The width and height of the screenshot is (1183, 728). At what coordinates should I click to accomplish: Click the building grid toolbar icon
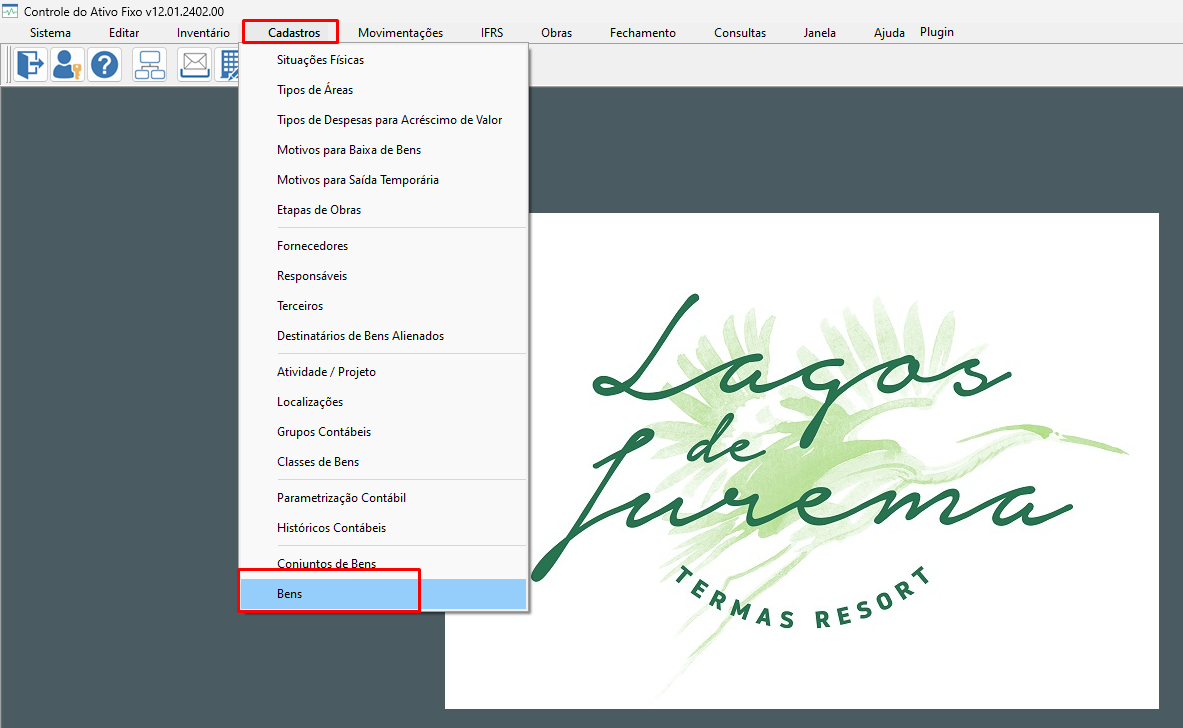pos(228,64)
